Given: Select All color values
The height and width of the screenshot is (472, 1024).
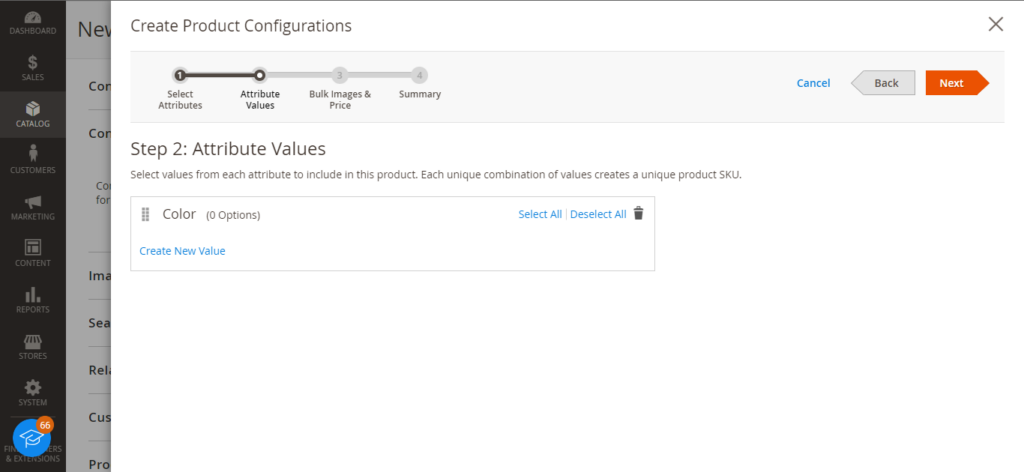Looking at the screenshot, I should (x=540, y=214).
